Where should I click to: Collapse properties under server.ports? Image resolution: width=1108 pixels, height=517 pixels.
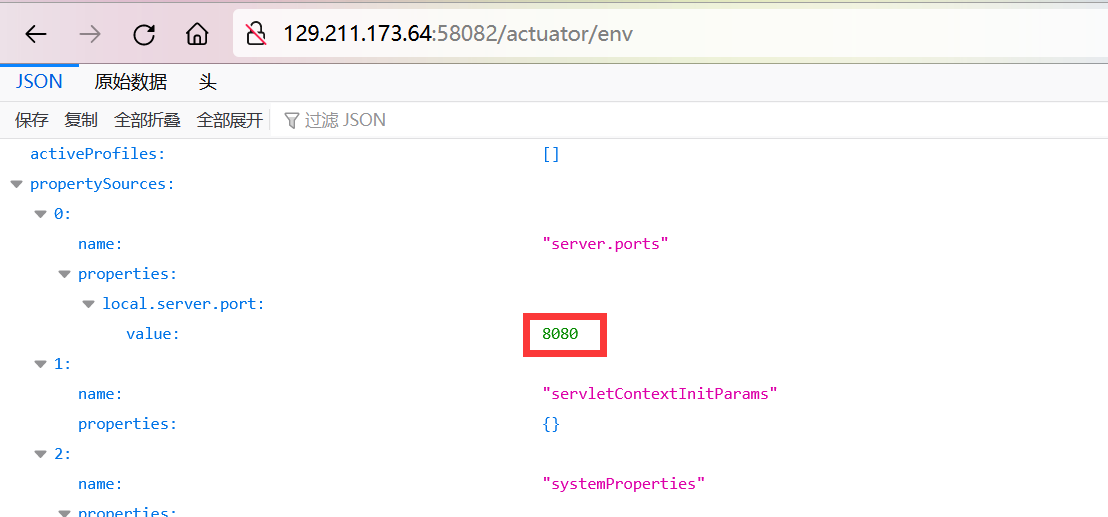tap(65, 274)
